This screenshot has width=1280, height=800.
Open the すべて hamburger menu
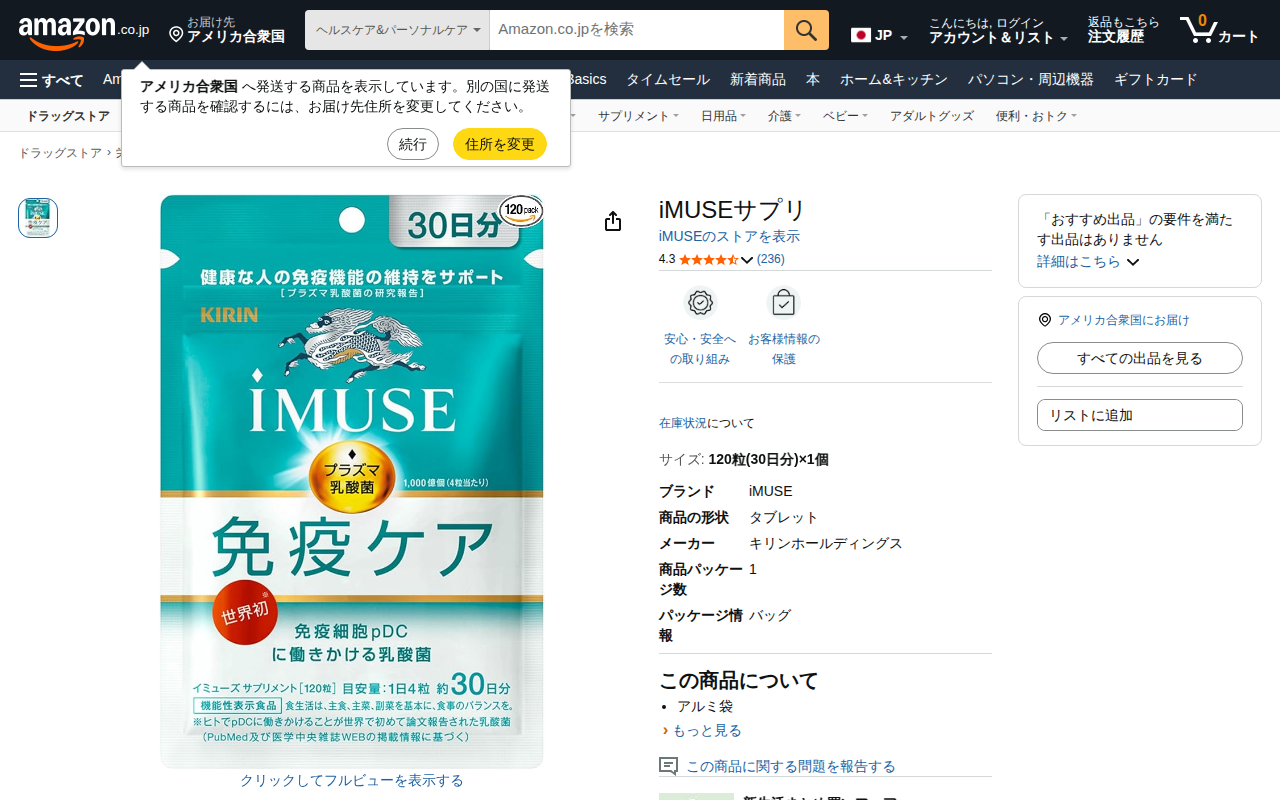pos(51,80)
